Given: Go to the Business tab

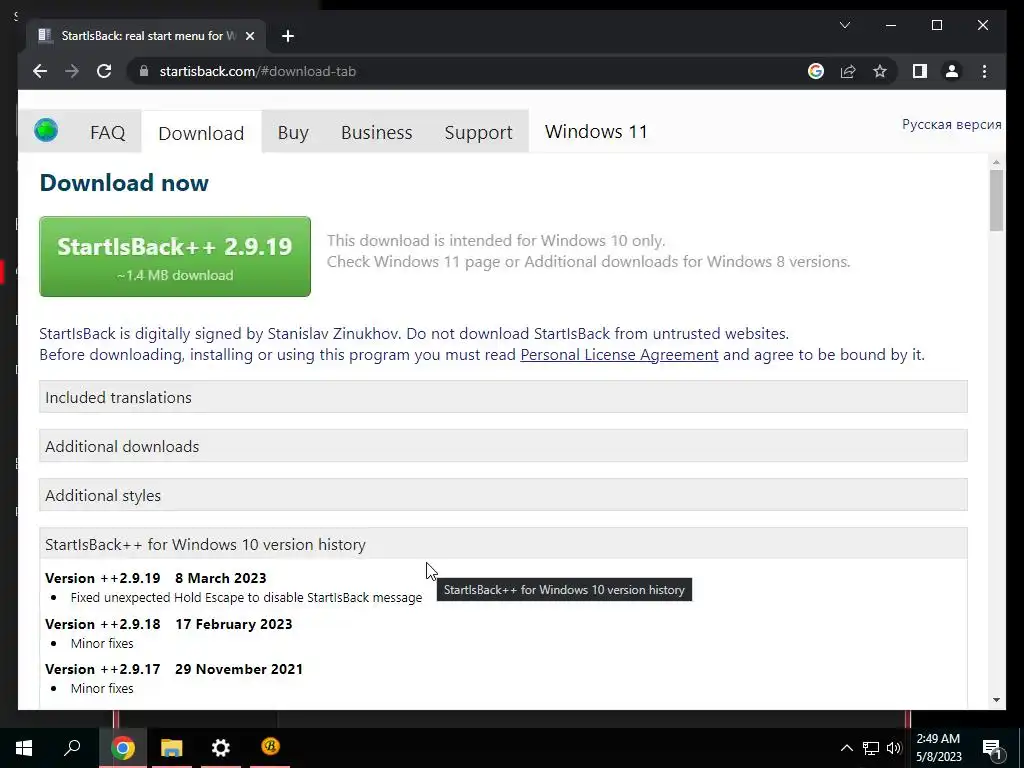Looking at the screenshot, I should click(x=377, y=133).
